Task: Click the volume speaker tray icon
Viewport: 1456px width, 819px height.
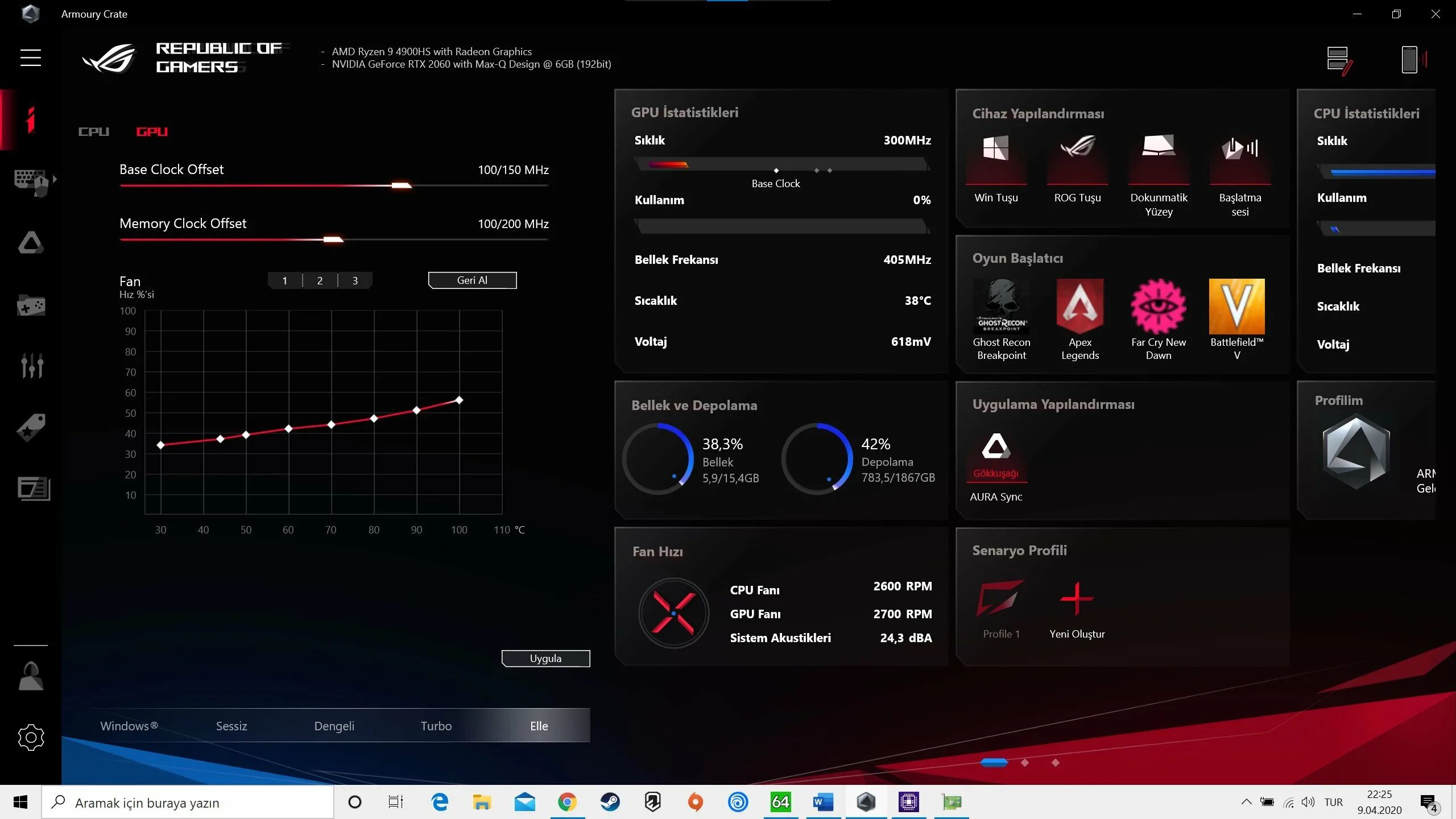Action: pos(1308,802)
